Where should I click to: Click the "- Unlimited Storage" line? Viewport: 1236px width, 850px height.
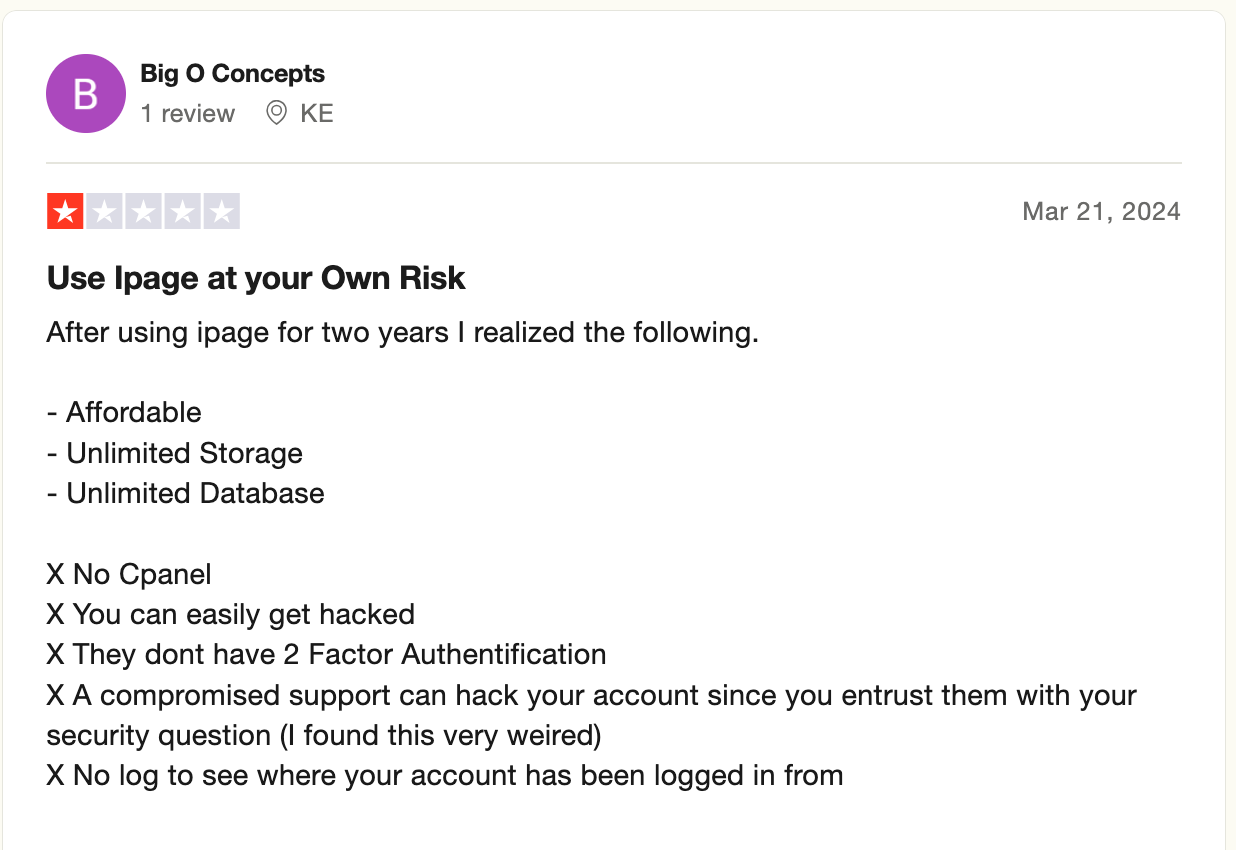tap(175, 453)
